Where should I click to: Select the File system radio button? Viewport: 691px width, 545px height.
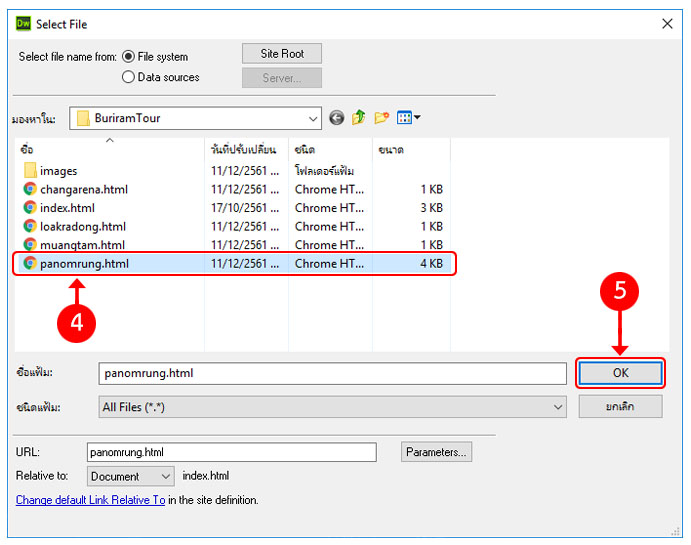point(128,57)
